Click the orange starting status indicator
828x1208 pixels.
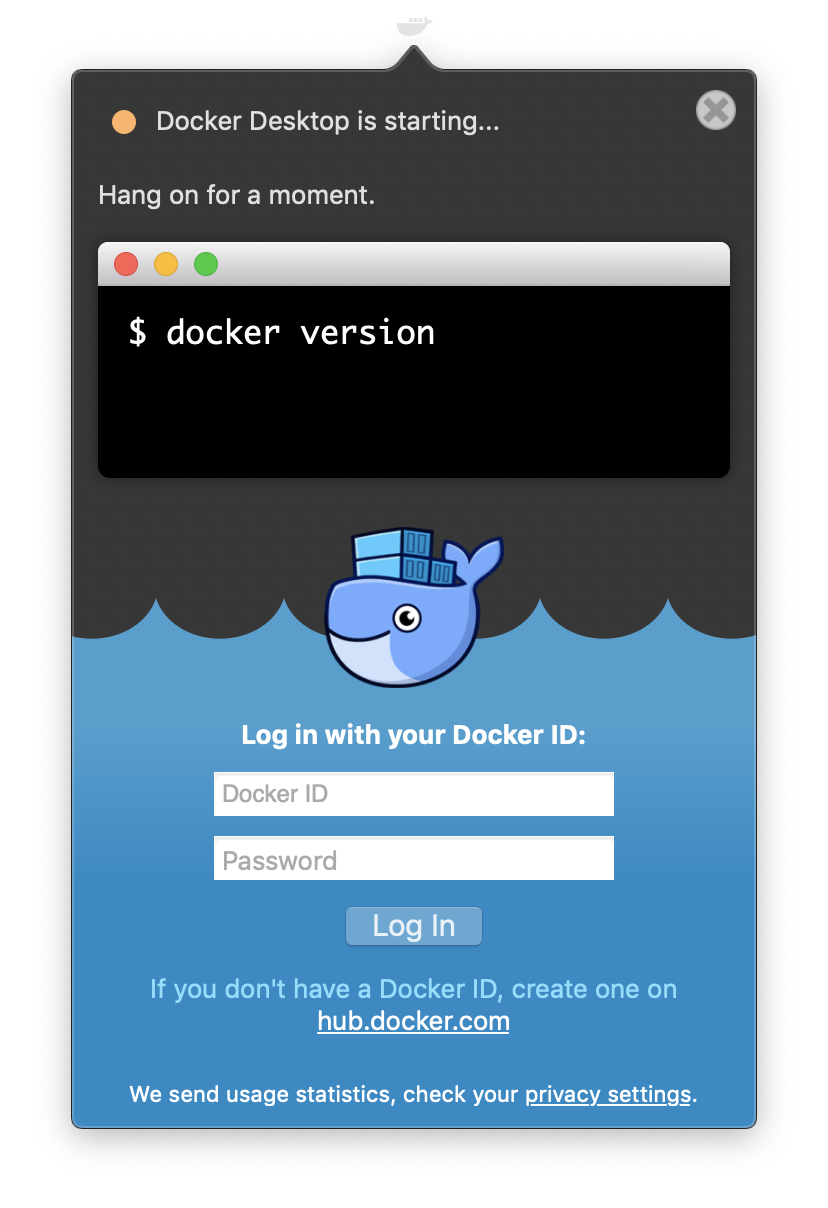(124, 122)
